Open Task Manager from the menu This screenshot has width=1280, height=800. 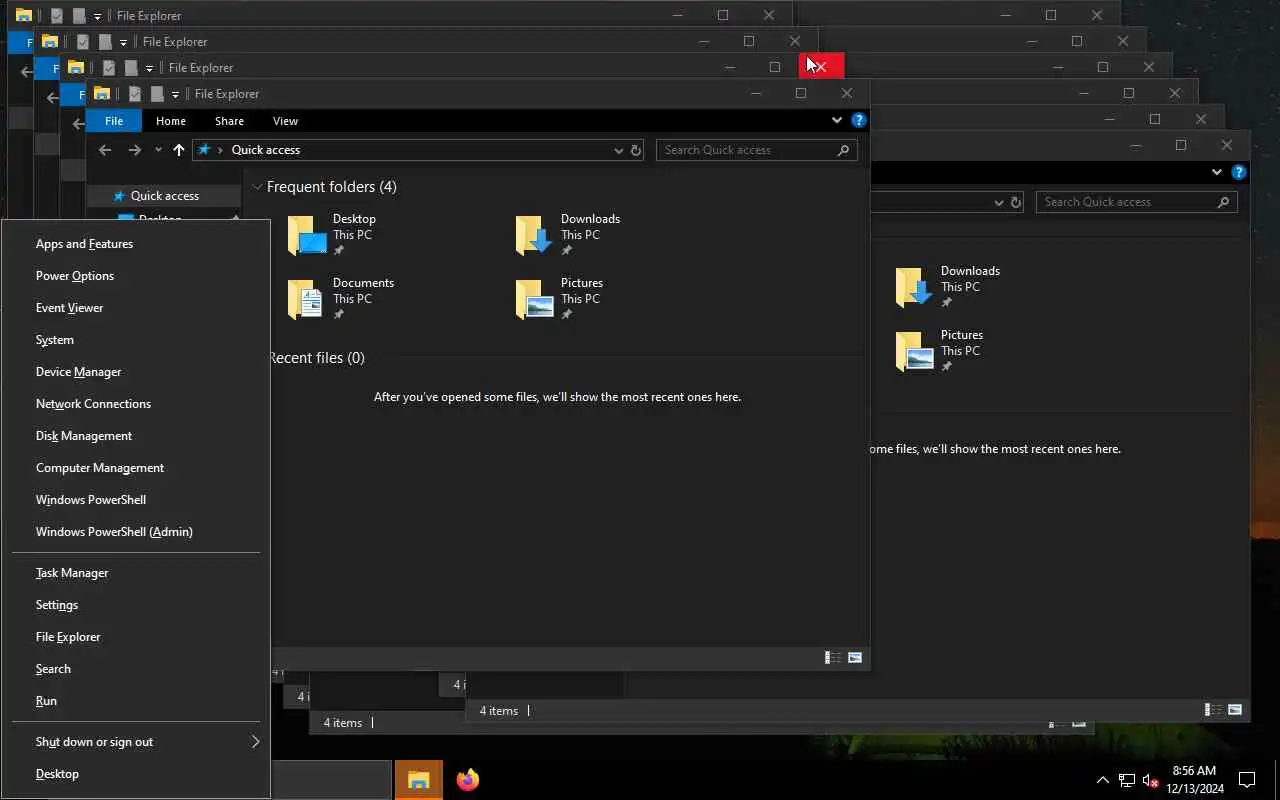[136, 573]
